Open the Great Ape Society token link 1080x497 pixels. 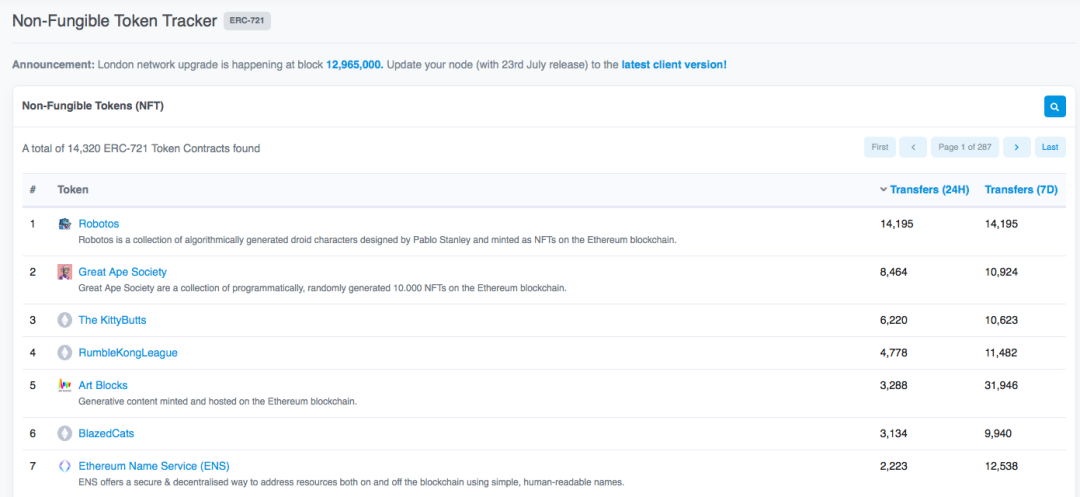coord(123,272)
